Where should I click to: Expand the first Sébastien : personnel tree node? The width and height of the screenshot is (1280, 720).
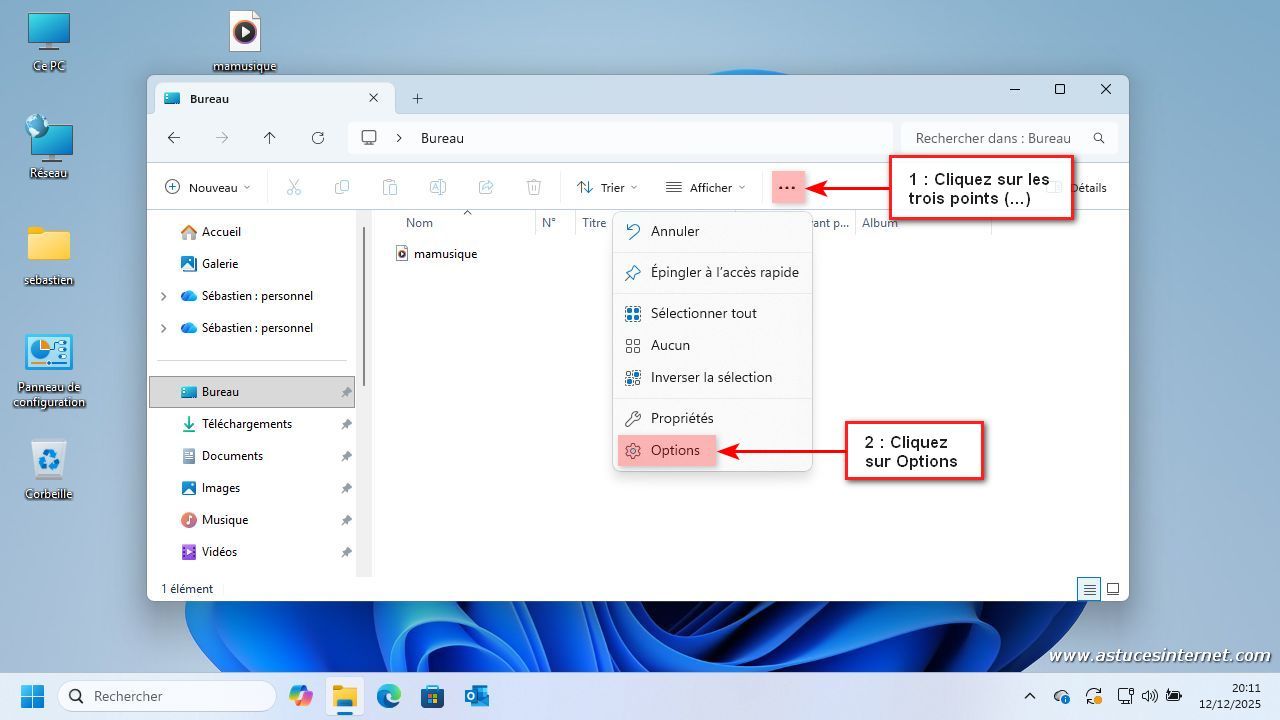pyautogui.click(x=164, y=296)
